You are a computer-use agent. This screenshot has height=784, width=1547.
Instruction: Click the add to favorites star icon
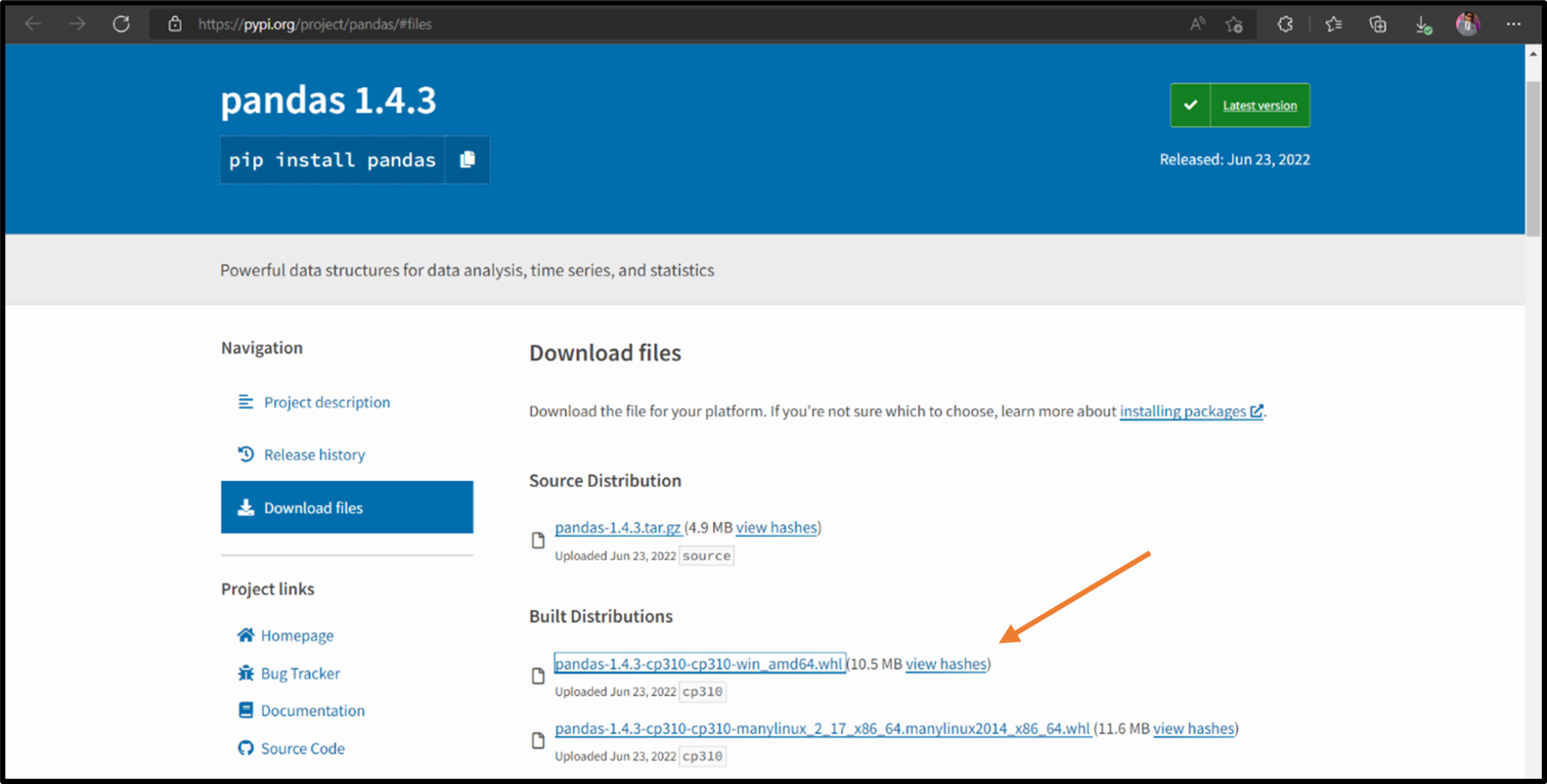click(1234, 24)
